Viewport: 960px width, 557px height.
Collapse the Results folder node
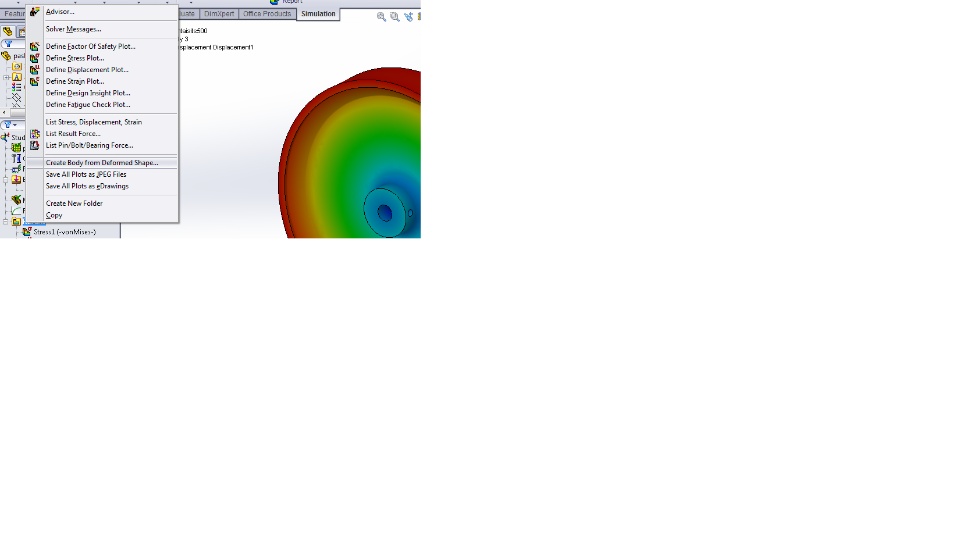[x=6, y=222]
